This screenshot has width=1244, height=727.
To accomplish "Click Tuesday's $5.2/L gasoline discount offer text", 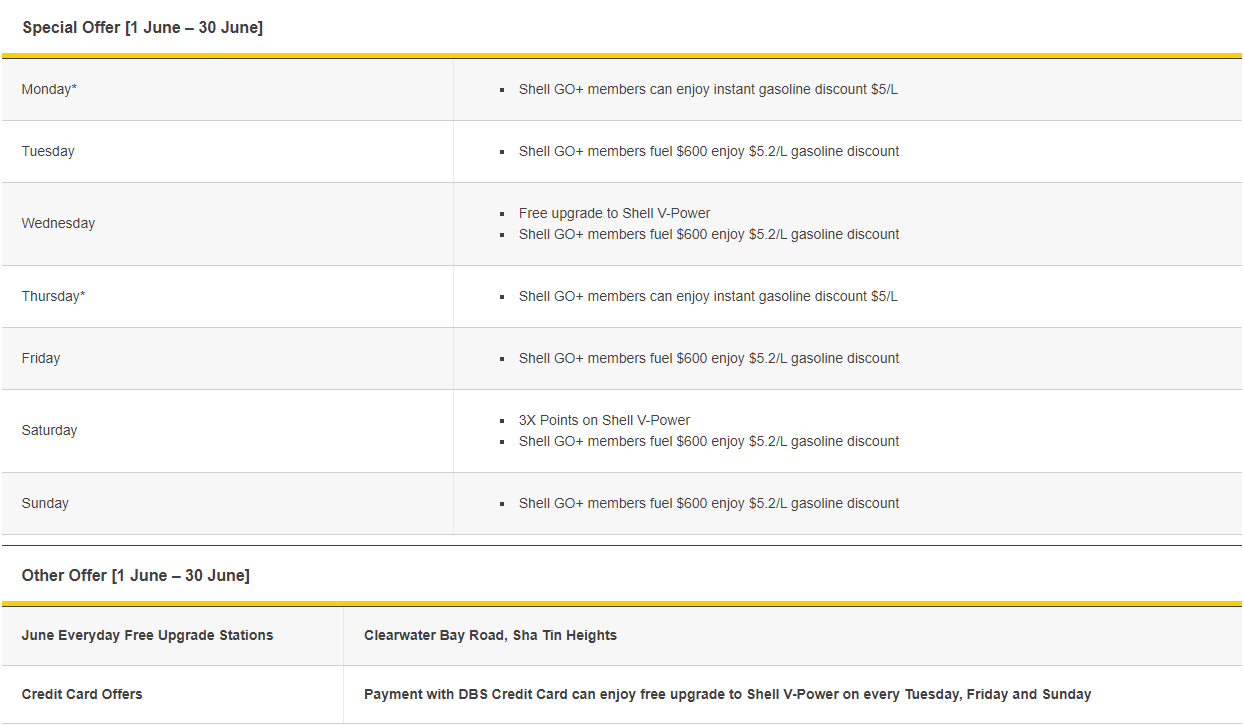I will (708, 152).
